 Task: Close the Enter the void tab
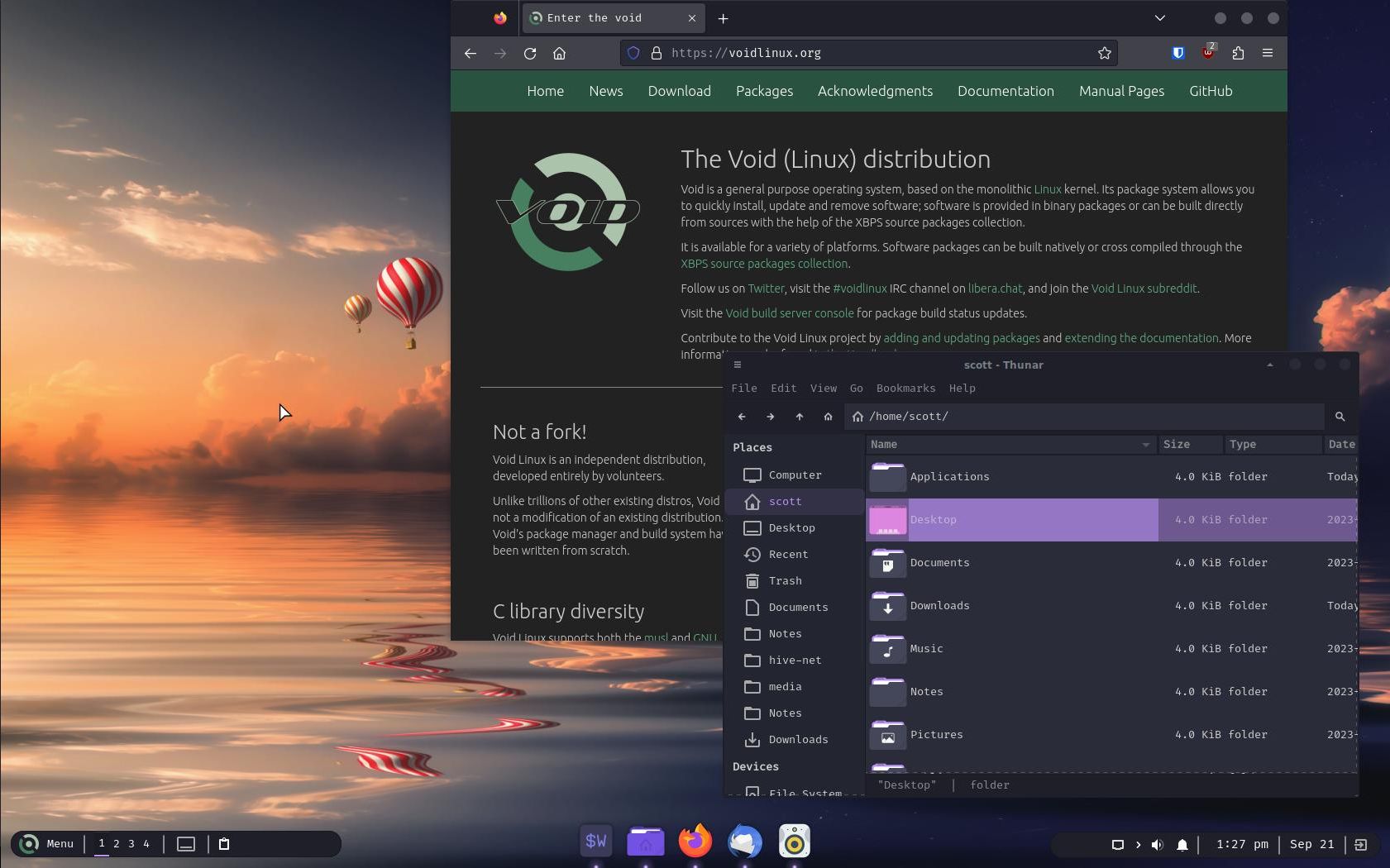point(692,18)
